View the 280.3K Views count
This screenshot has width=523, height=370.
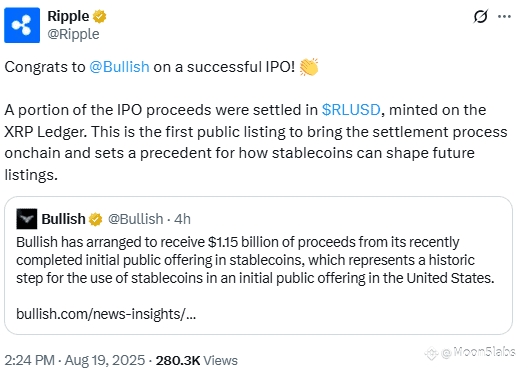(197, 360)
